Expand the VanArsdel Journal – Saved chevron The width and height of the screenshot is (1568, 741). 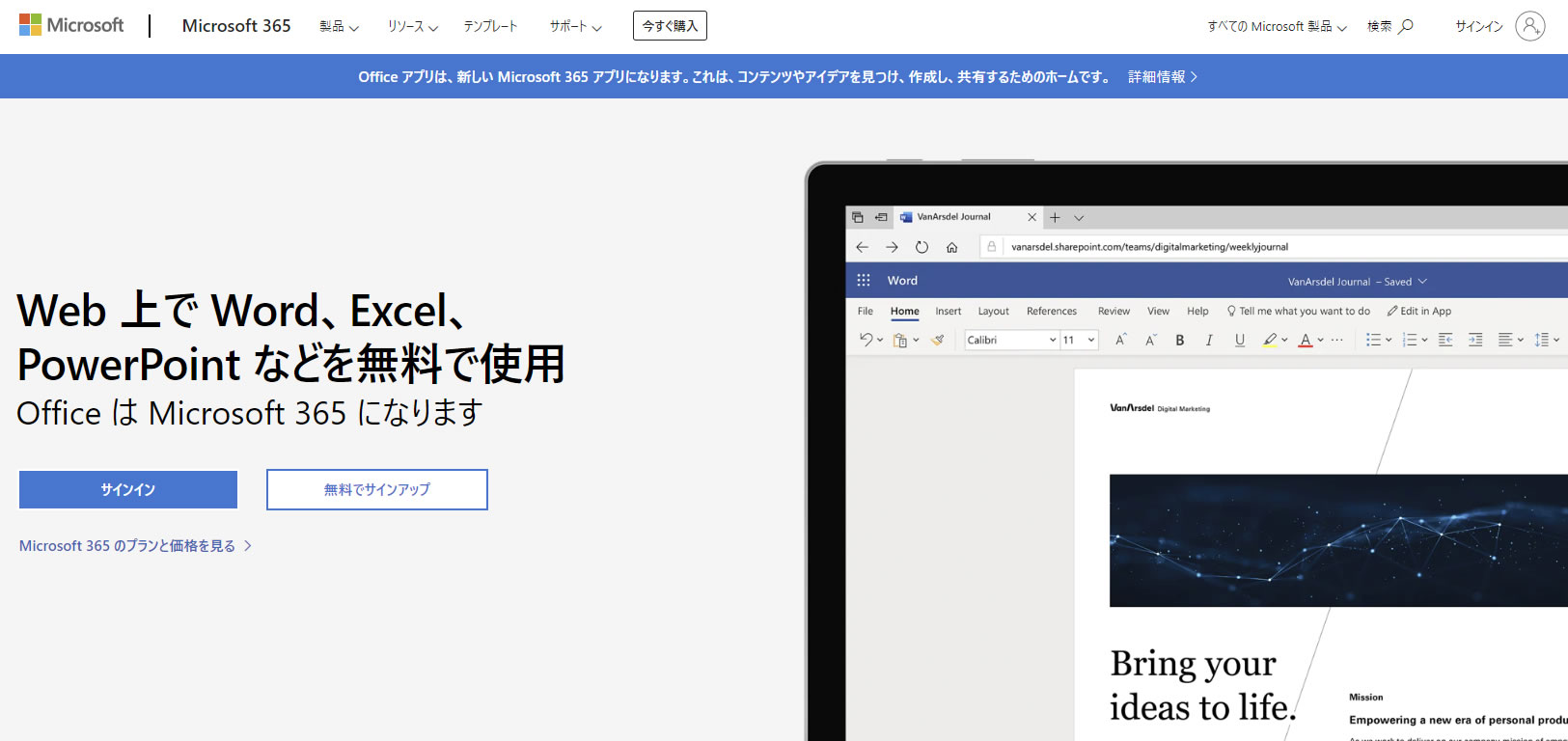coord(1422,282)
